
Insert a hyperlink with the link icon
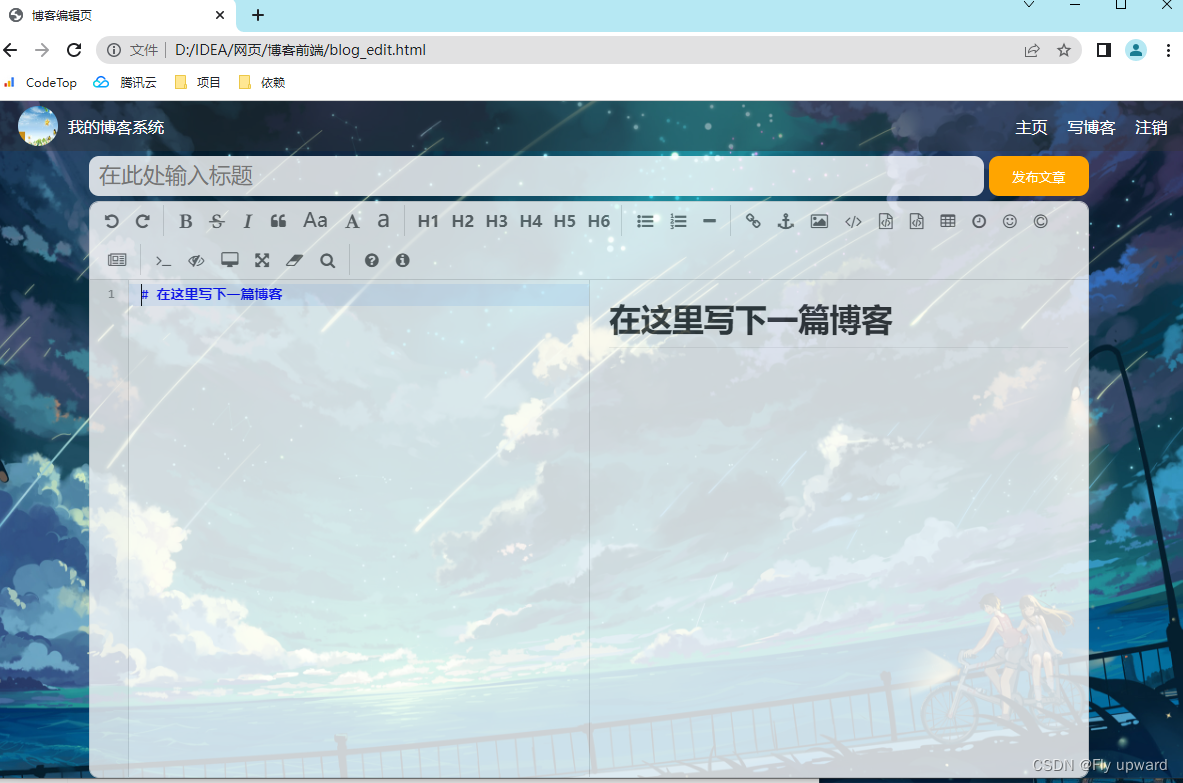pyautogui.click(x=753, y=221)
